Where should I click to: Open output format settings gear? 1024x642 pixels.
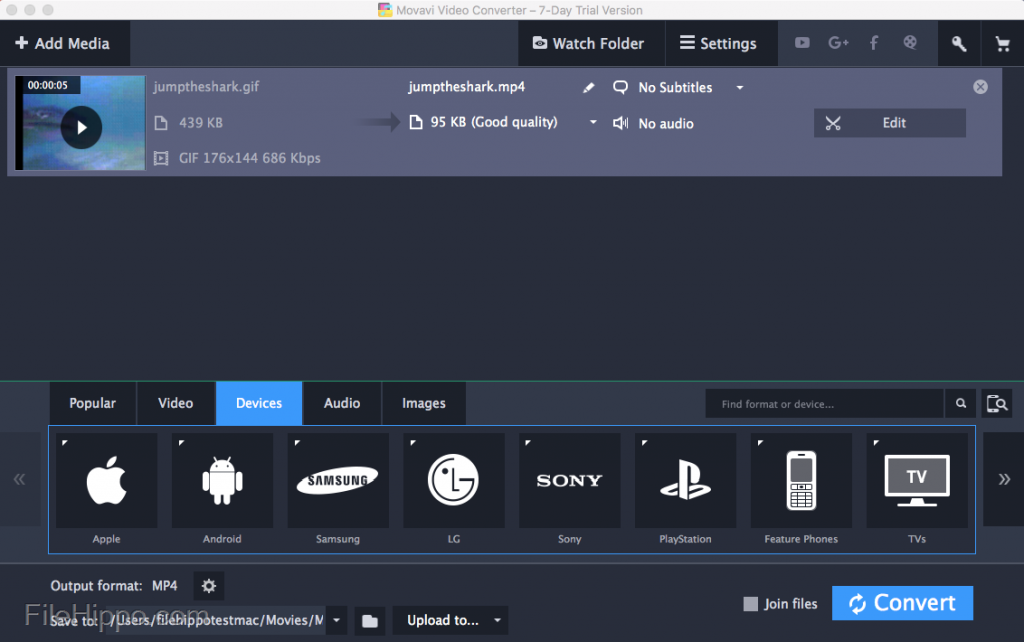tap(209, 586)
